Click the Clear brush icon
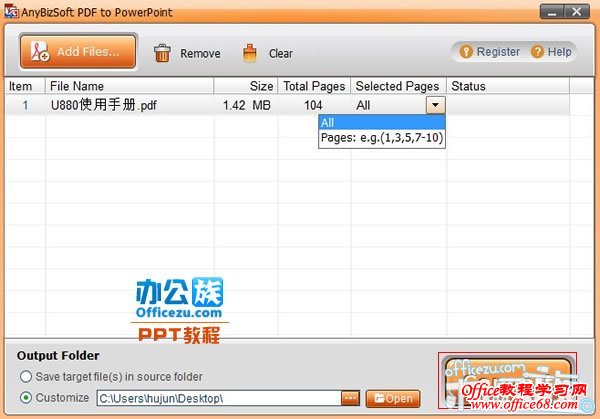This screenshot has height=419, width=600. [249, 53]
